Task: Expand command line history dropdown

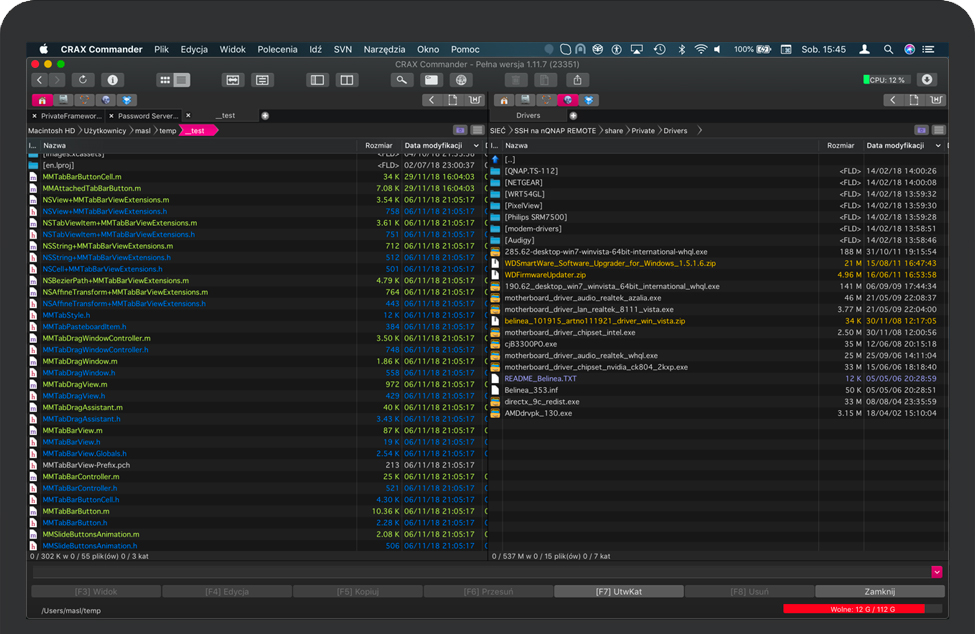Action: tap(937, 571)
